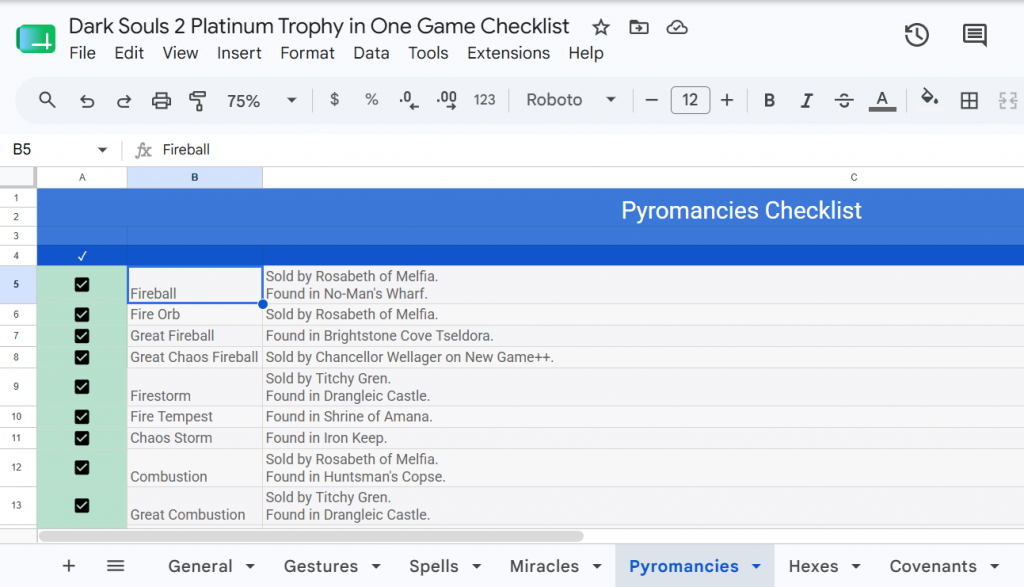This screenshot has height=587, width=1024.
Task: Expand the name box dropdown arrow
Action: pos(103,150)
